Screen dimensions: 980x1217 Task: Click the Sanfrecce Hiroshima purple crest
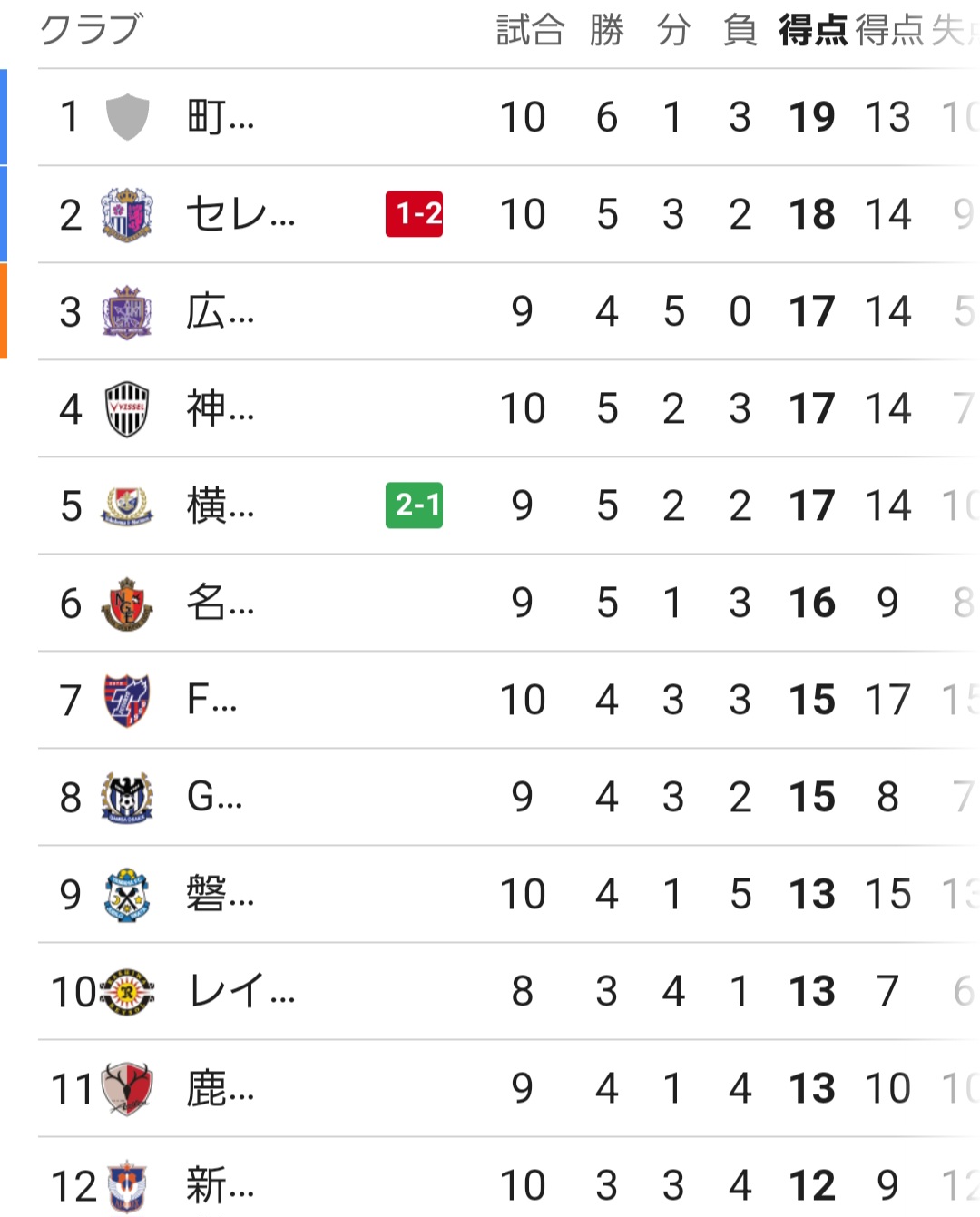(127, 312)
